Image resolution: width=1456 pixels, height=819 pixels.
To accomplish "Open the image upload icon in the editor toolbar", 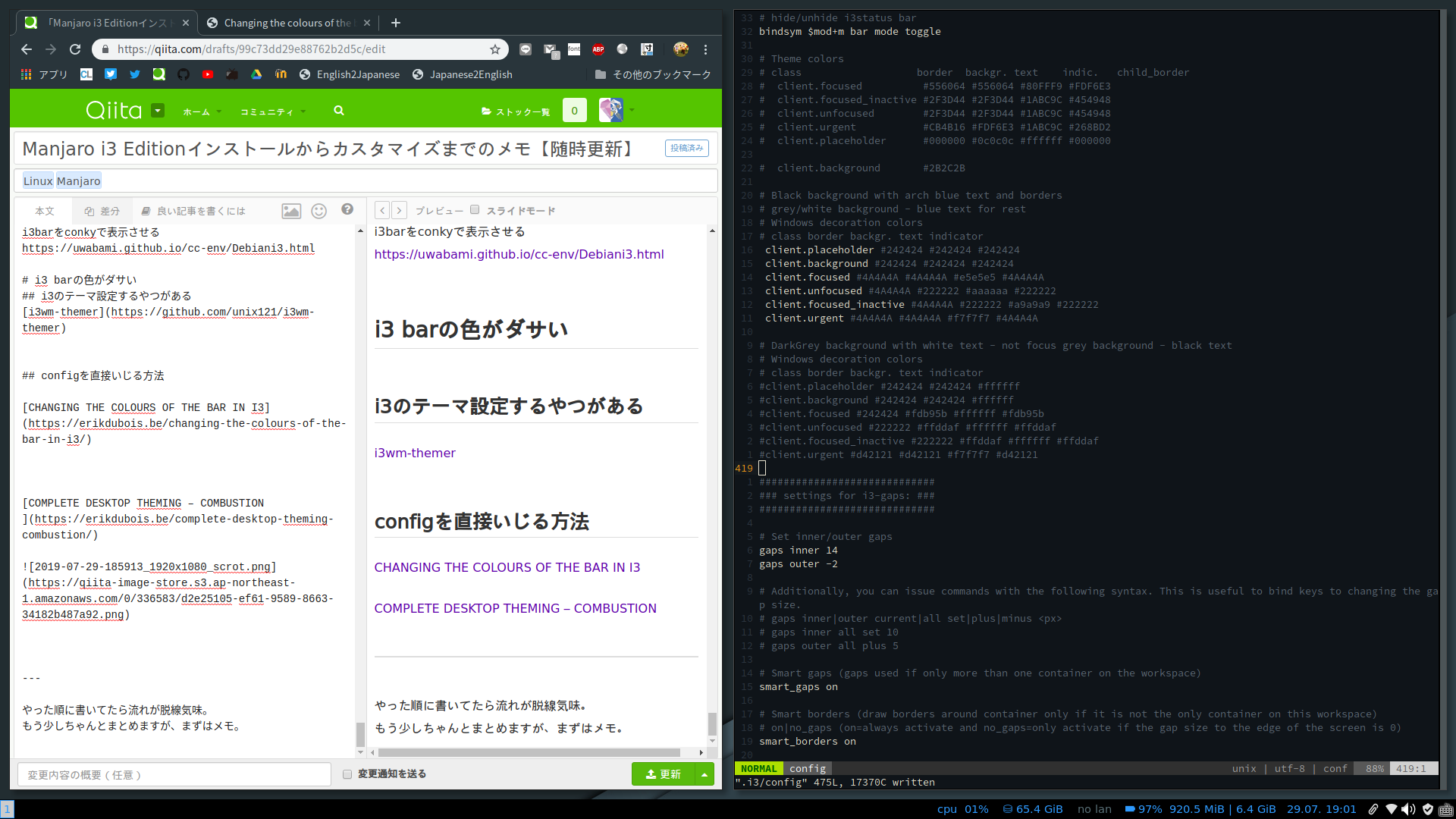I will coord(291,211).
